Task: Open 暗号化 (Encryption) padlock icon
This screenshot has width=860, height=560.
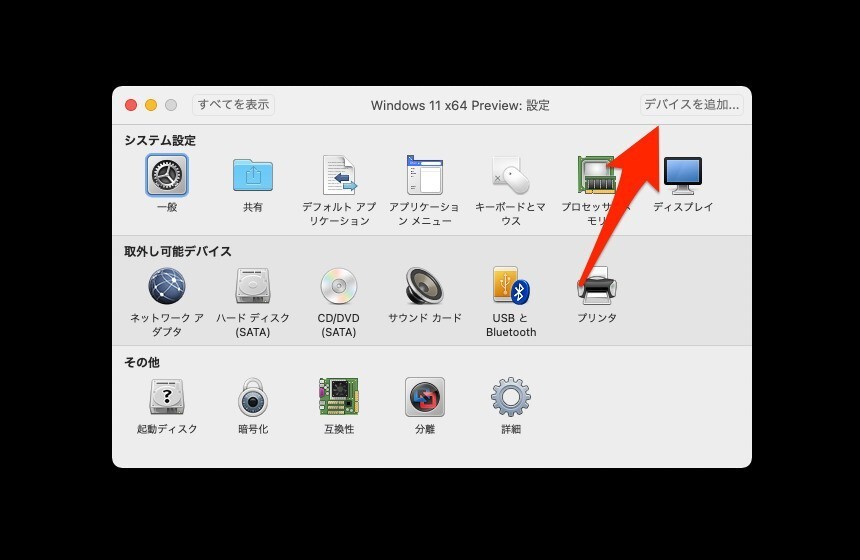Action: coord(253,397)
